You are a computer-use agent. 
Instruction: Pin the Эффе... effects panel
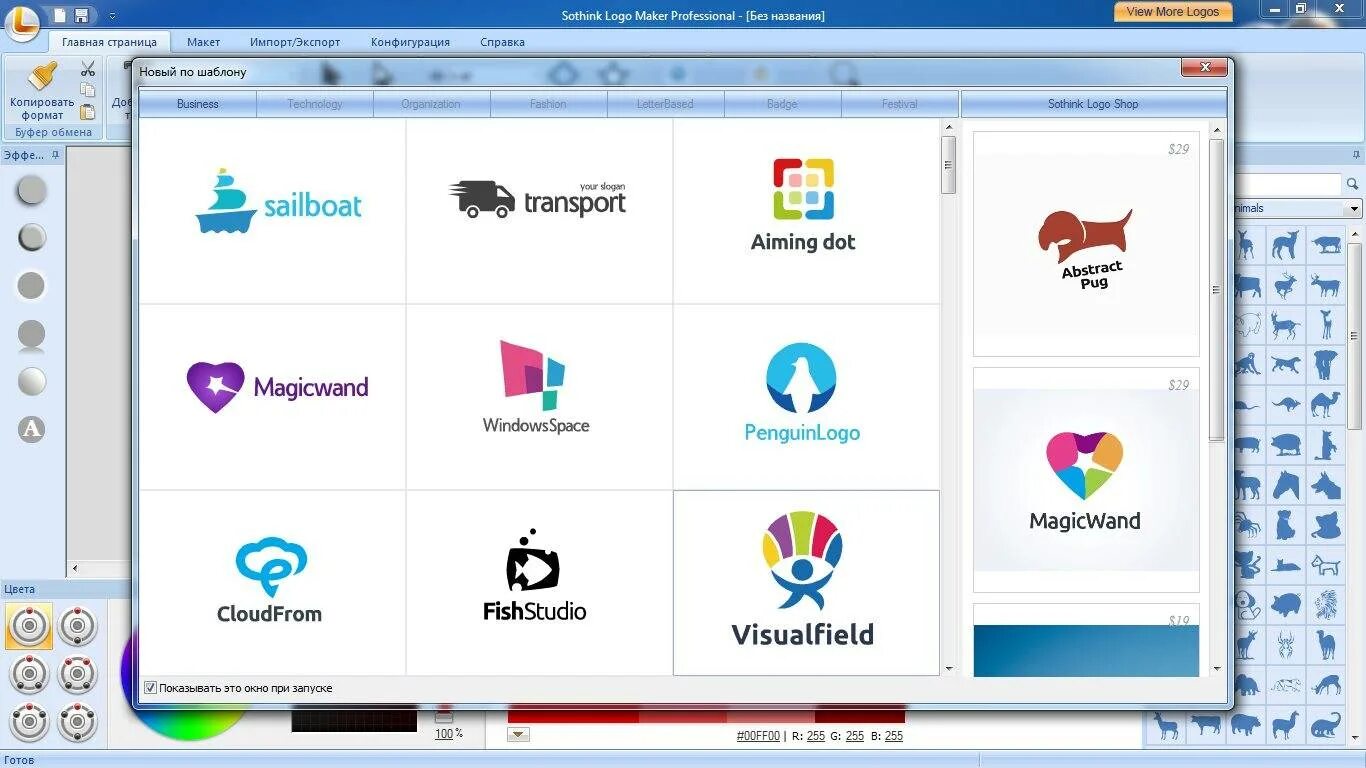pos(56,155)
